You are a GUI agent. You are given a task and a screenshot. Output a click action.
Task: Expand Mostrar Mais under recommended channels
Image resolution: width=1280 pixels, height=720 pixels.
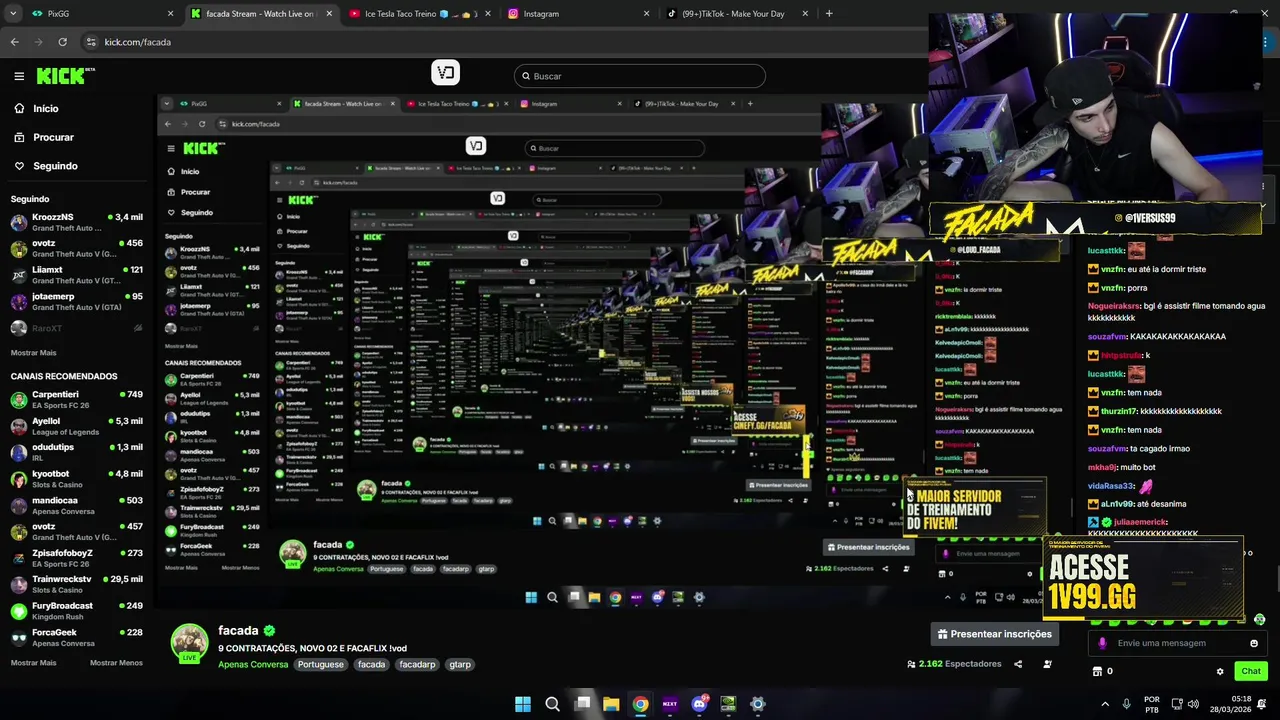[34, 663]
